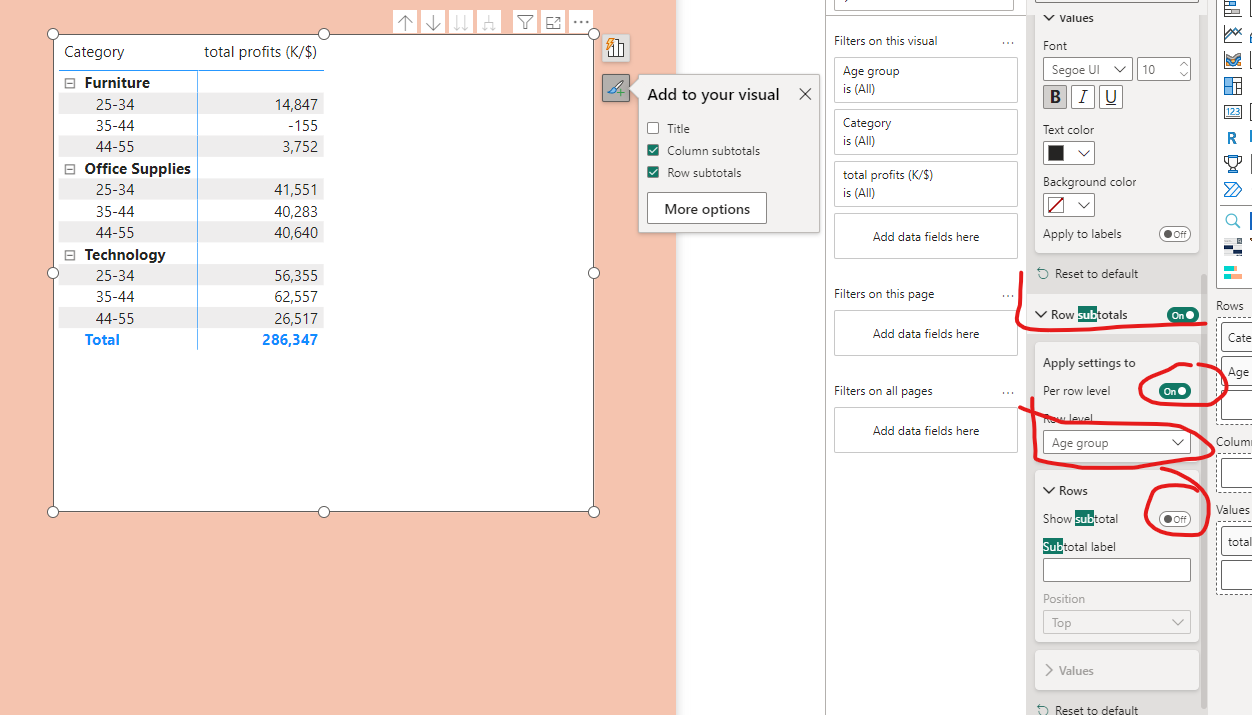Click Reset to default below Apply to labels
Viewport: 1252px width, 715px height.
point(1088,274)
